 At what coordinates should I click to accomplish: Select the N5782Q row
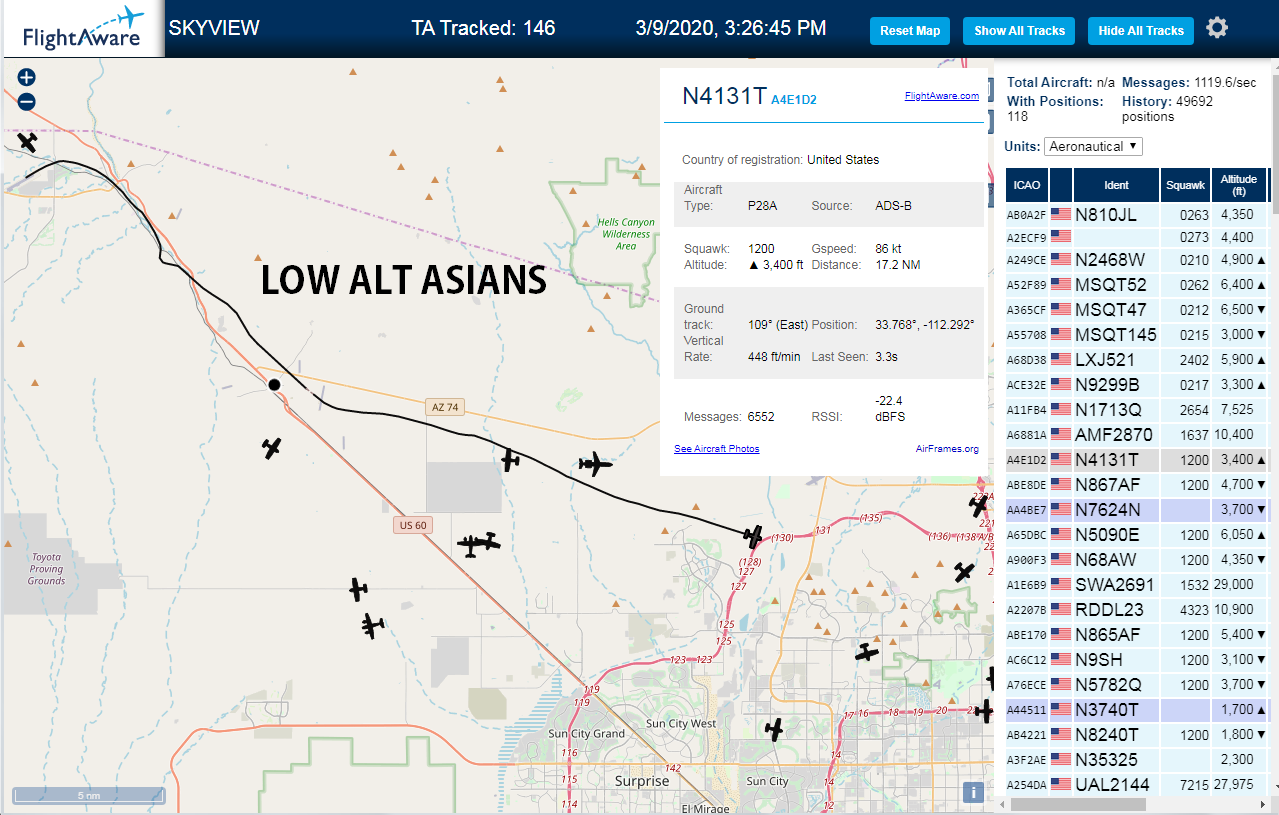point(1137,684)
